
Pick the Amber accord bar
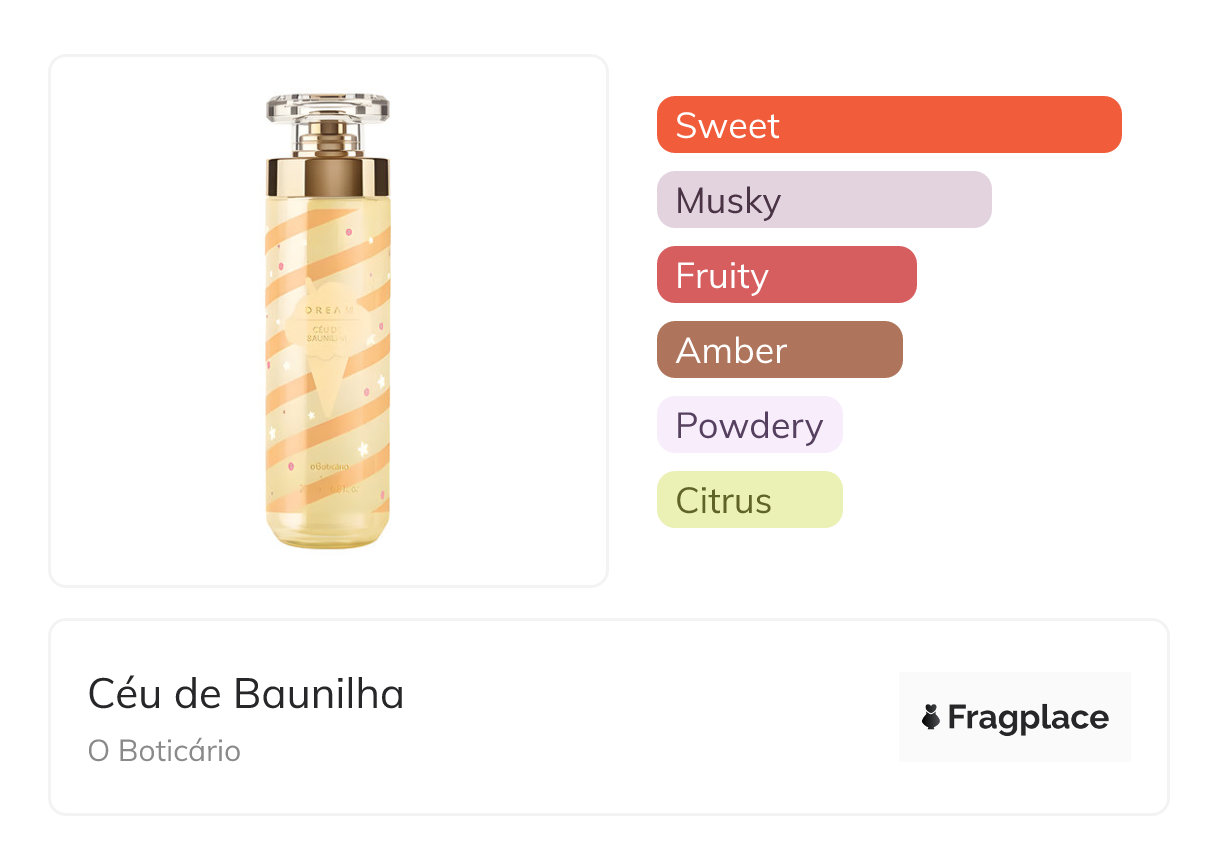click(x=779, y=350)
